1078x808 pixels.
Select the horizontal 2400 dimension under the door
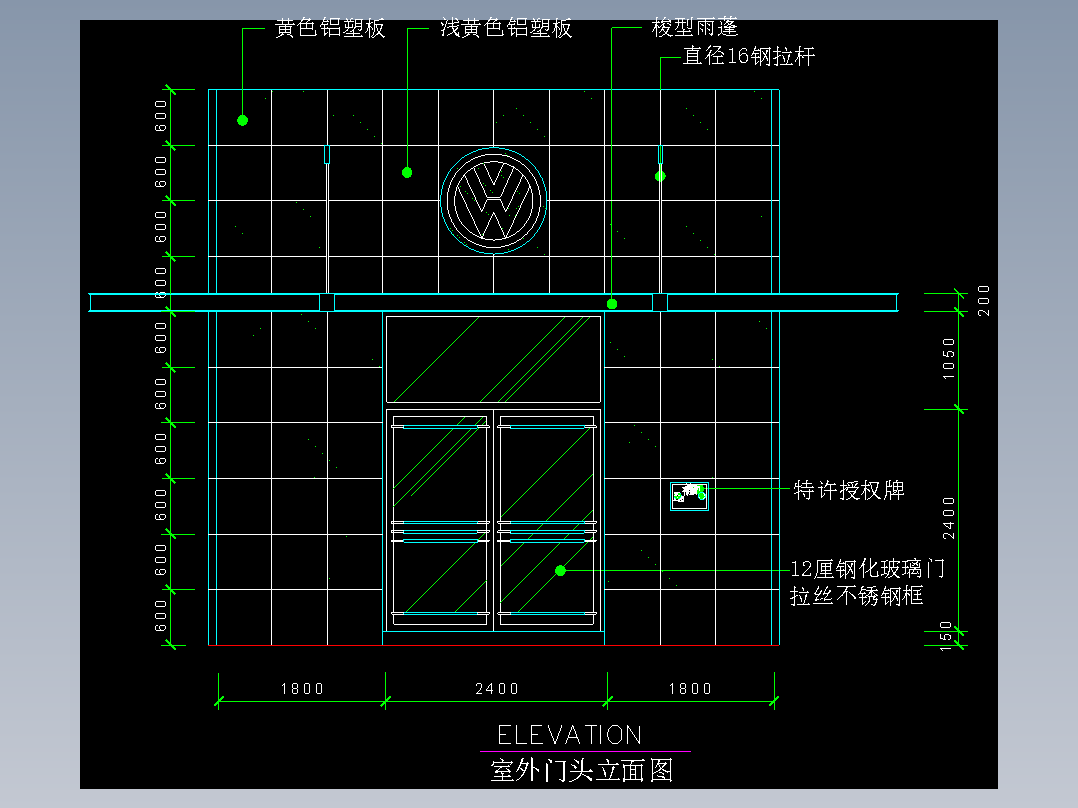tap(497, 688)
